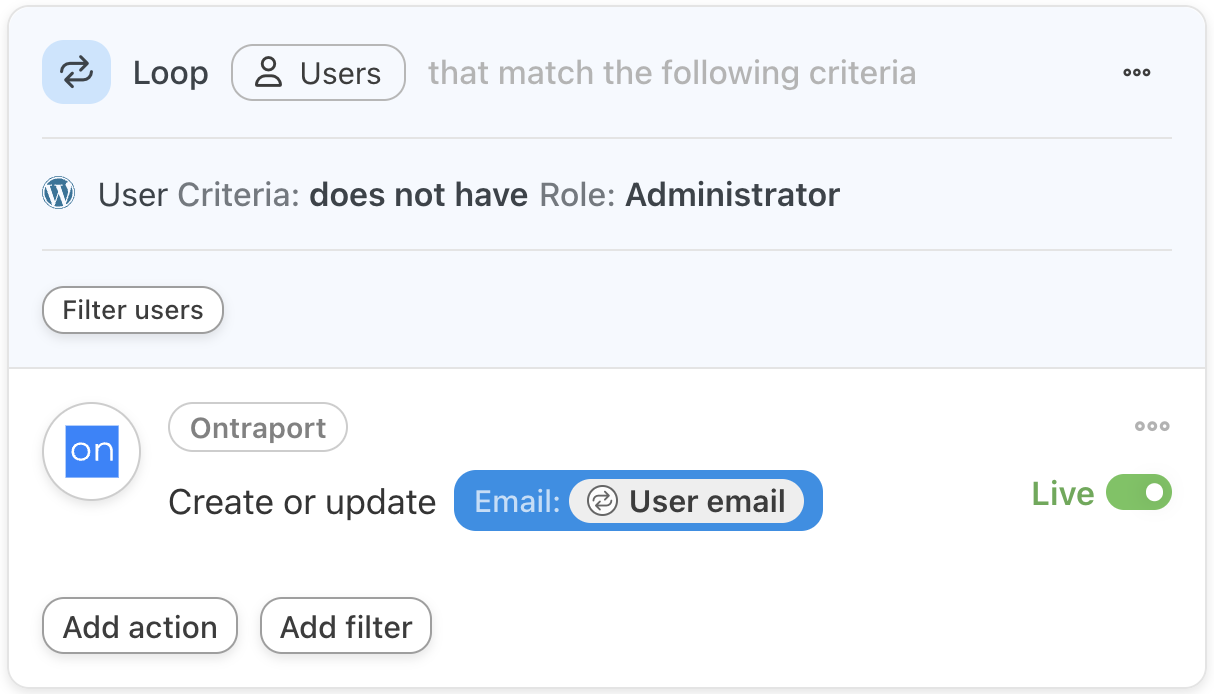The width and height of the screenshot is (1214, 694).
Task: Click the 'Loop' title text
Action: click(171, 73)
